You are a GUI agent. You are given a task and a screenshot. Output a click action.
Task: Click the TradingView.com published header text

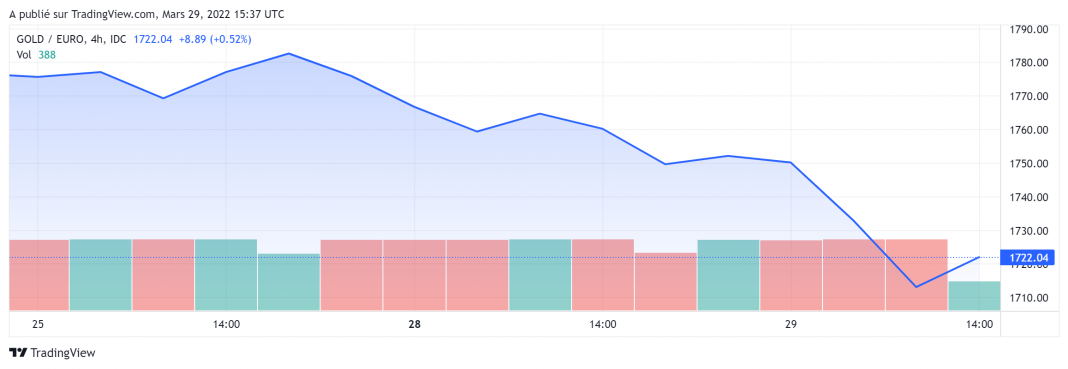tap(146, 14)
